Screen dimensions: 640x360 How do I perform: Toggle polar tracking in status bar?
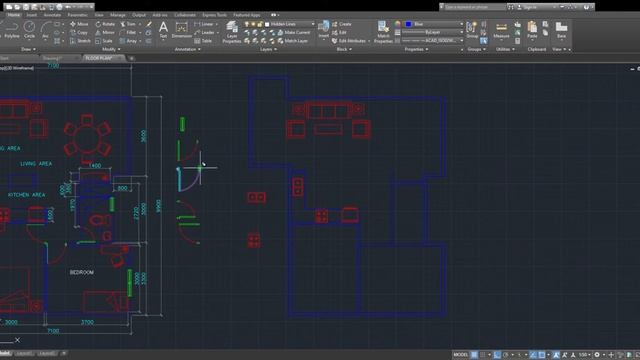506,355
